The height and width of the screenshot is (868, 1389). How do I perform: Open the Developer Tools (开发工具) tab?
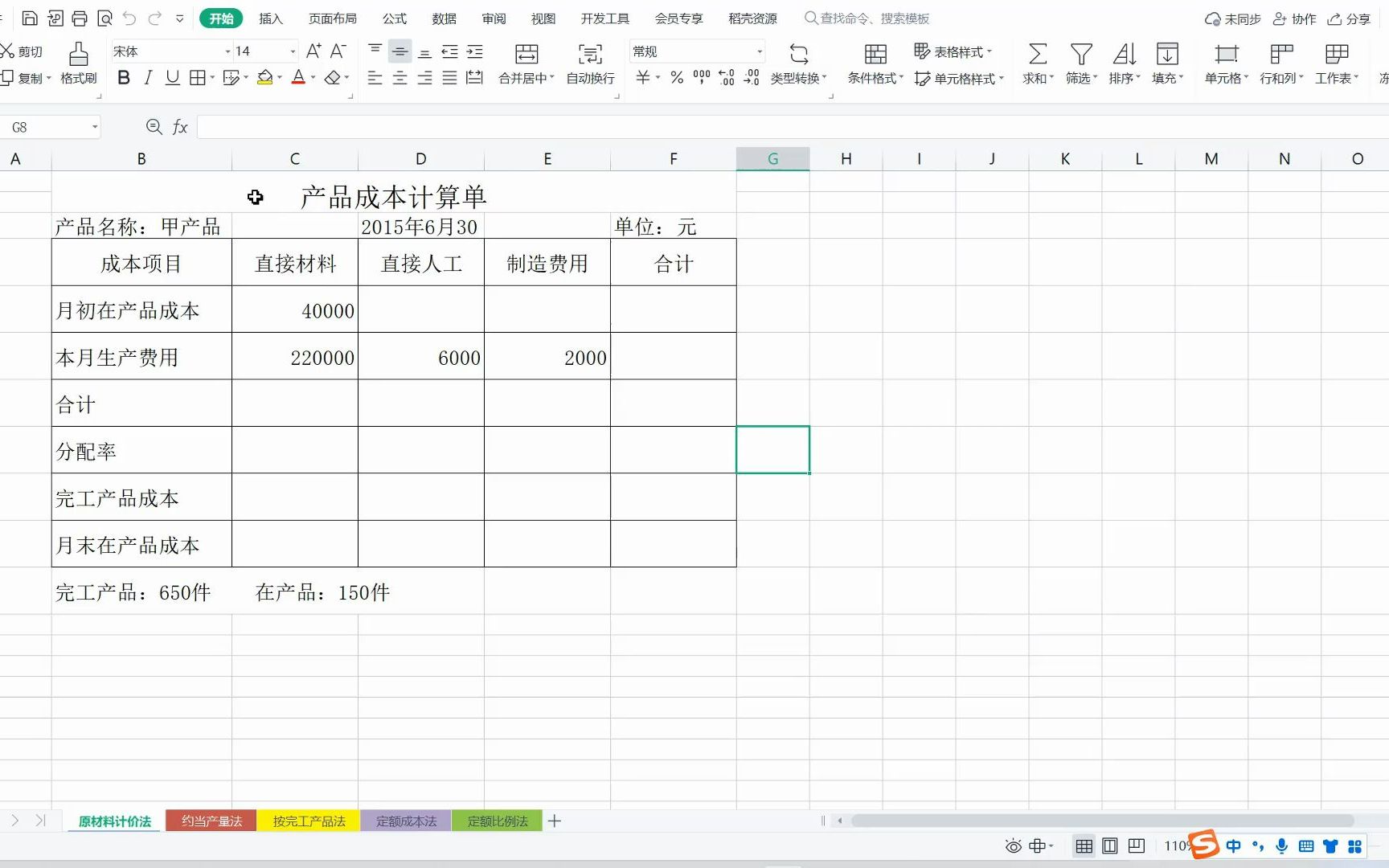tap(605, 18)
